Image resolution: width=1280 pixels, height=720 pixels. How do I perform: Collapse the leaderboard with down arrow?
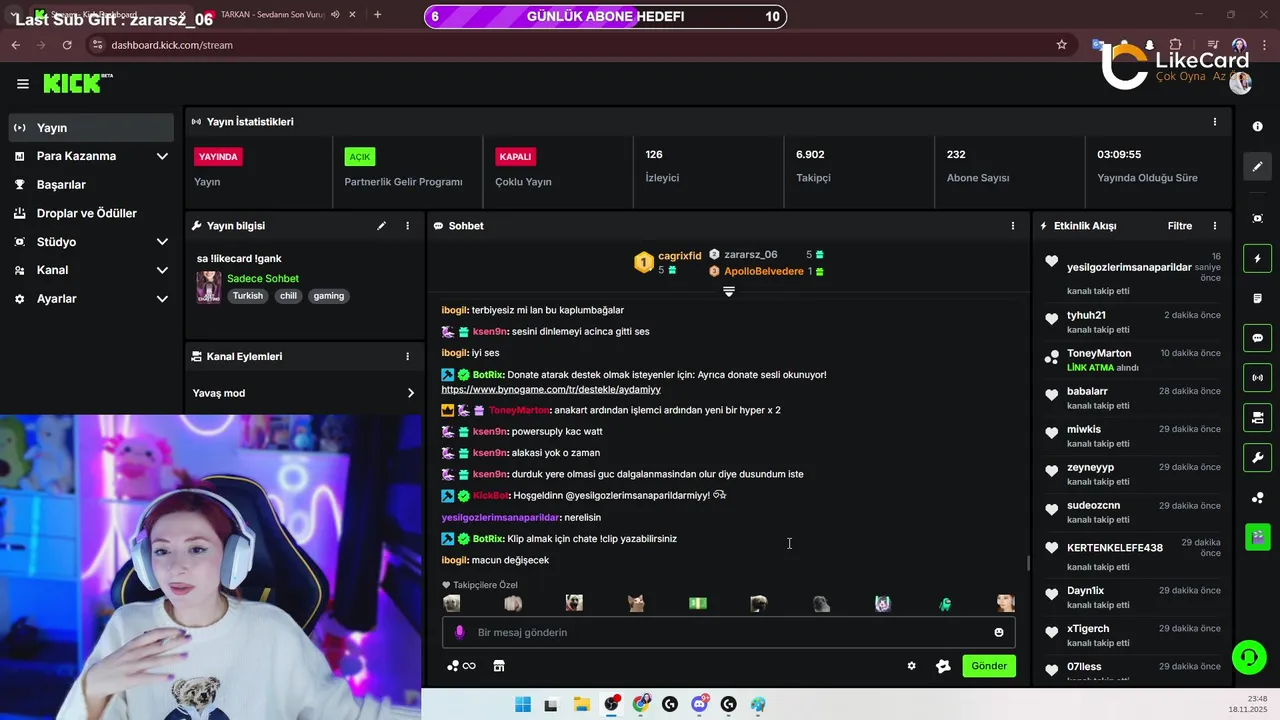[x=729, y=291]
